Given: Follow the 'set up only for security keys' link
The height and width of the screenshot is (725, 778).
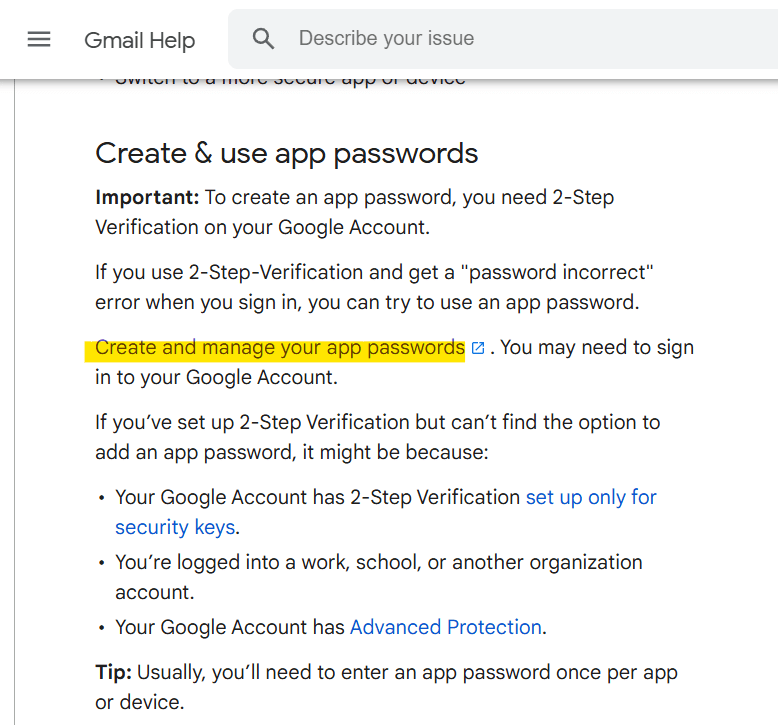Looking at the screenshot, I should [x=590, y=497].
